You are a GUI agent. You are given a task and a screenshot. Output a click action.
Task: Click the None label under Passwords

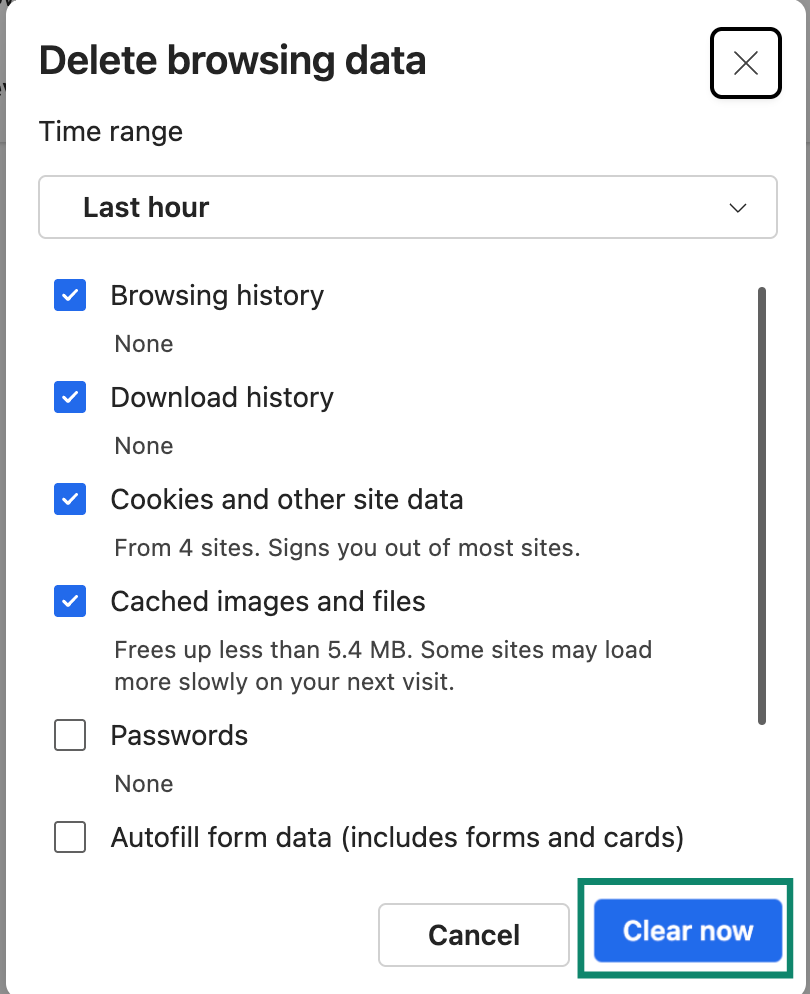(x=143, y=783)
